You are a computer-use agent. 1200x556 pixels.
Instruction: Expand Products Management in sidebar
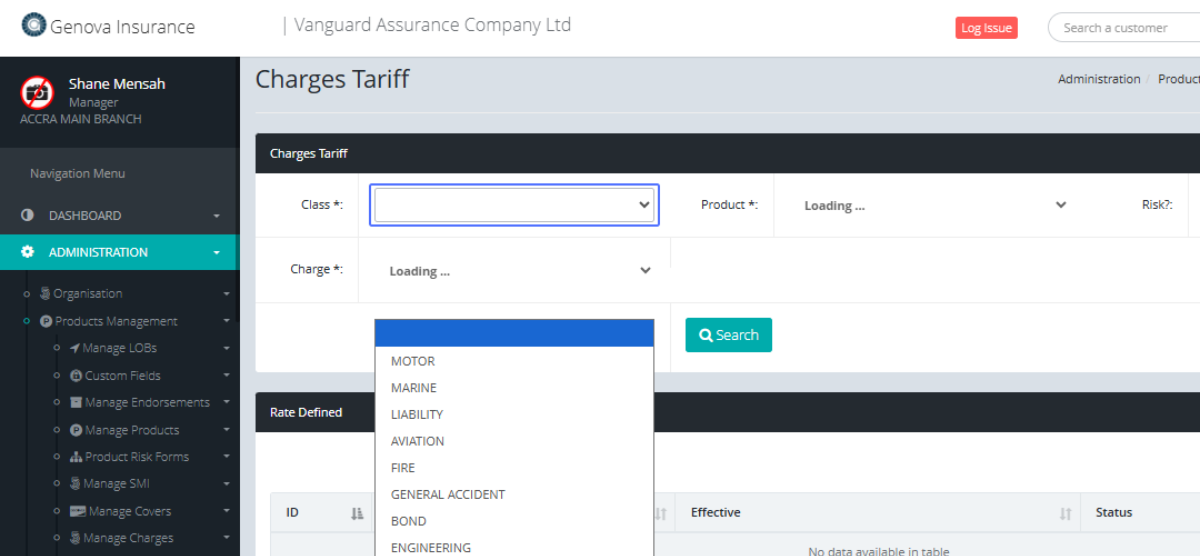click(116, 321)
